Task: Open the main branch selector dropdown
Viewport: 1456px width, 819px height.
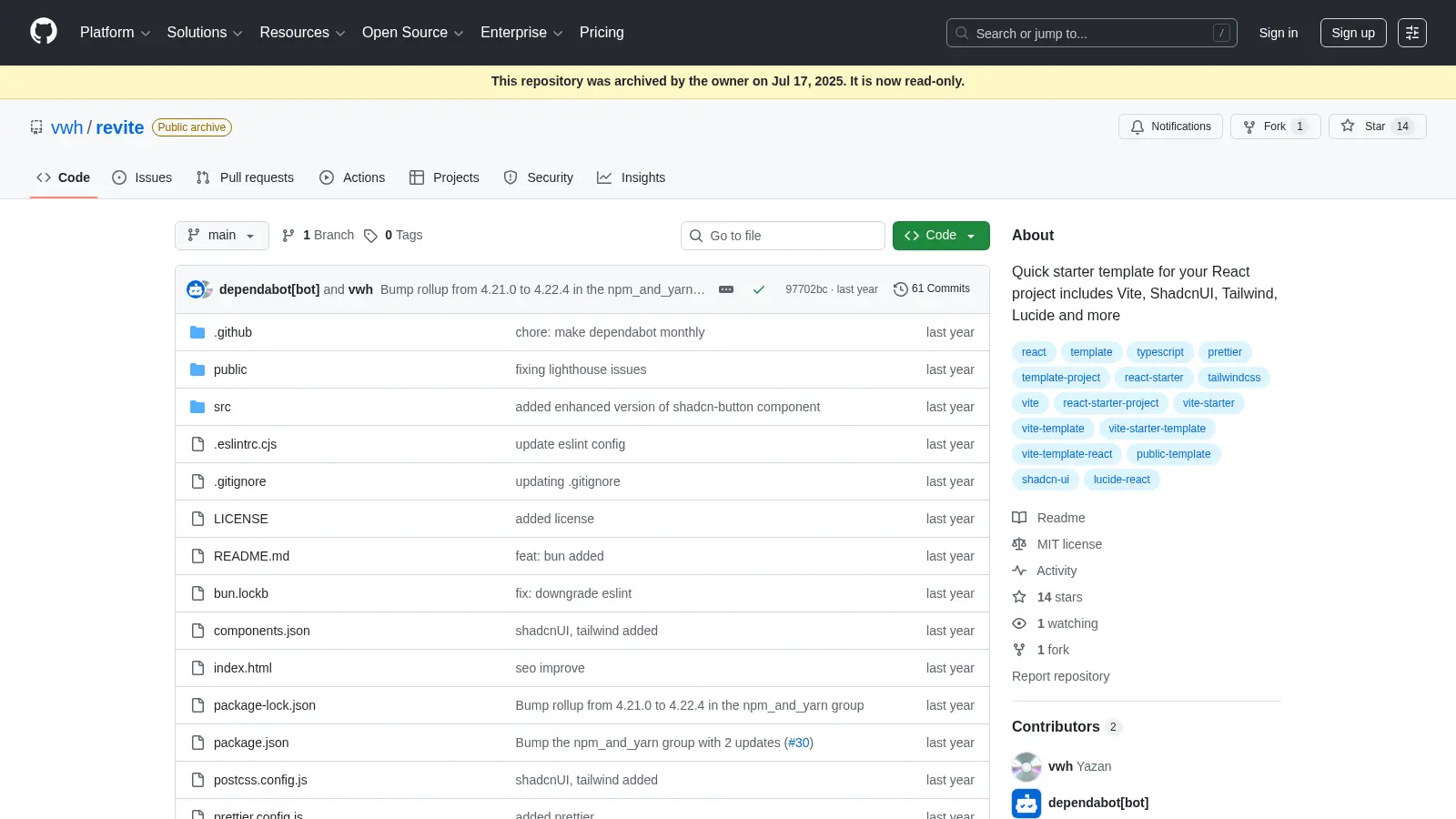Action: 222,236
